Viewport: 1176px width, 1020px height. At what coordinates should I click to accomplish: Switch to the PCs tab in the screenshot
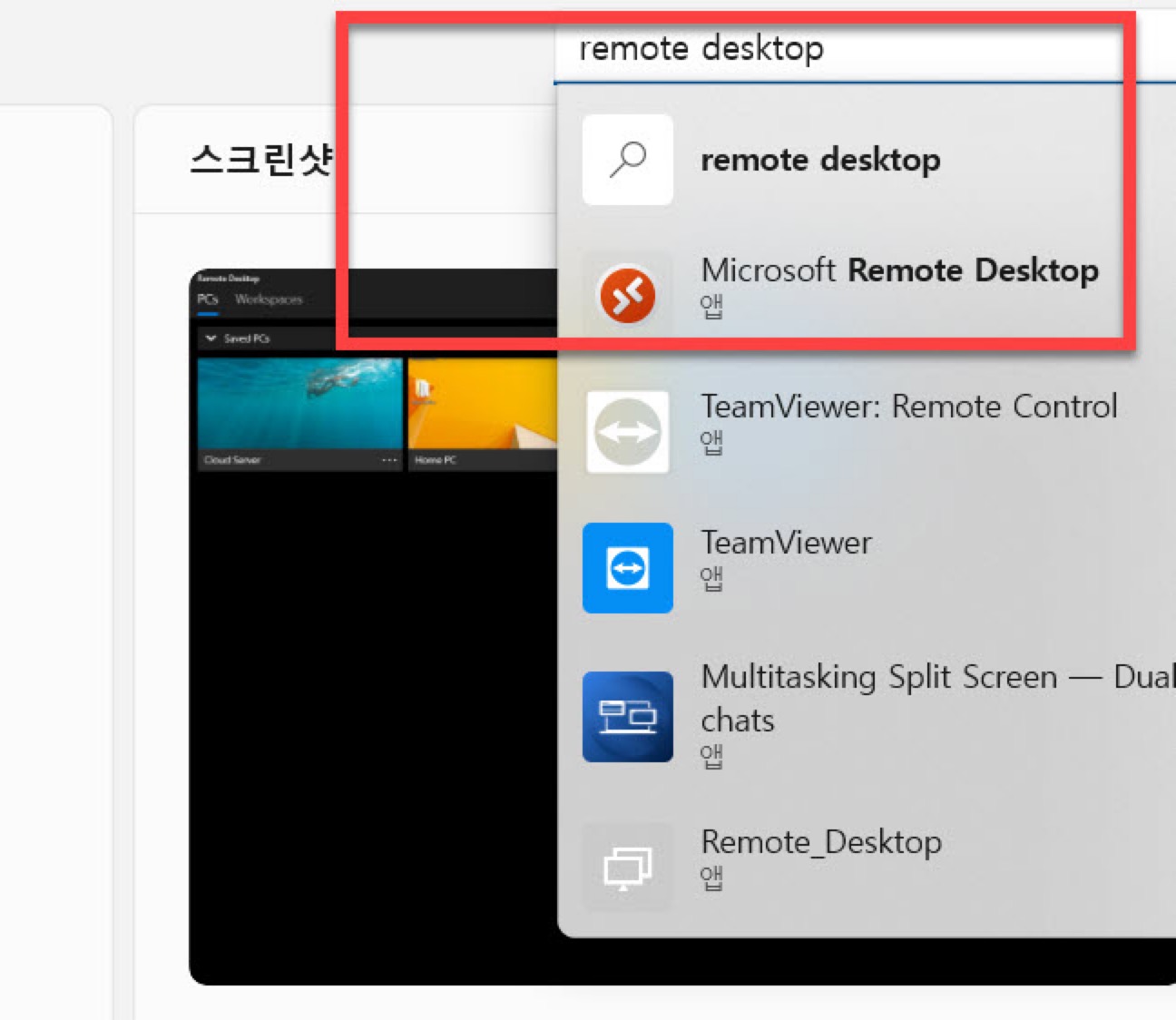pyautogui.click(x=208, y=299)
